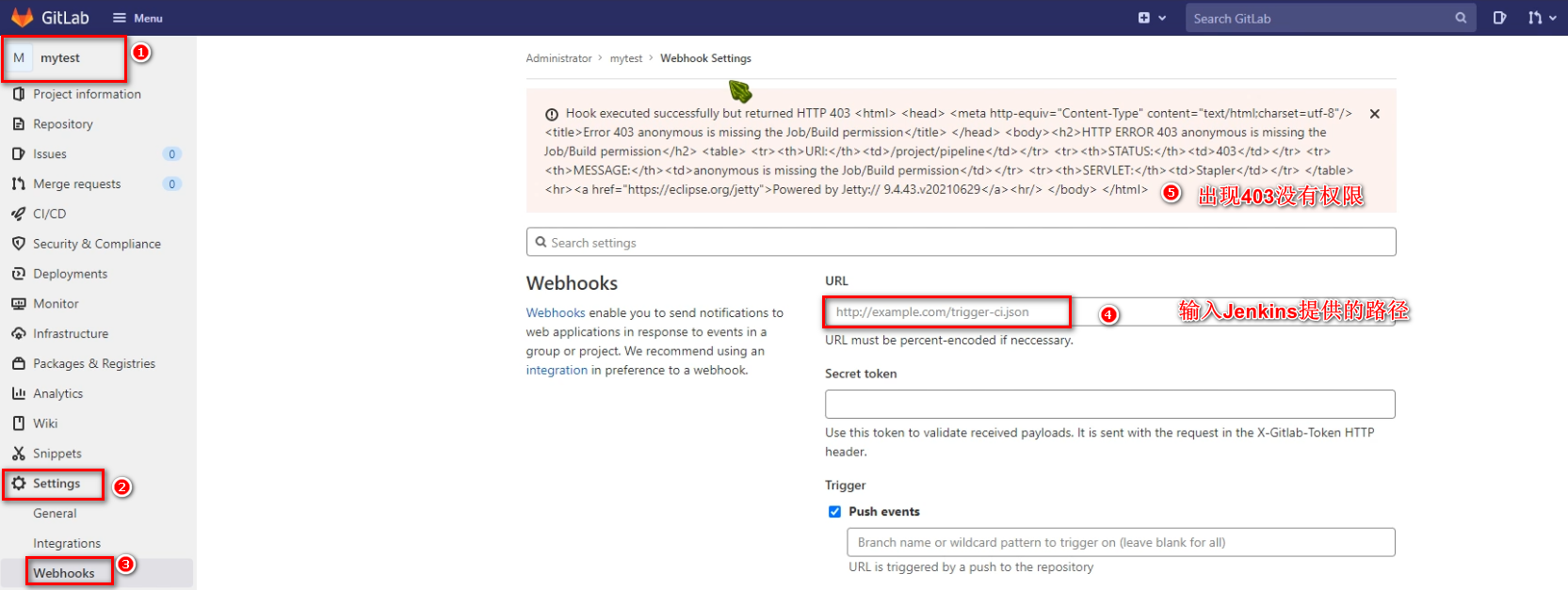The height and width of the screenshot is (590, 1568).
Task: Go to mytest breadcrumb
Action: pos(626,58)
